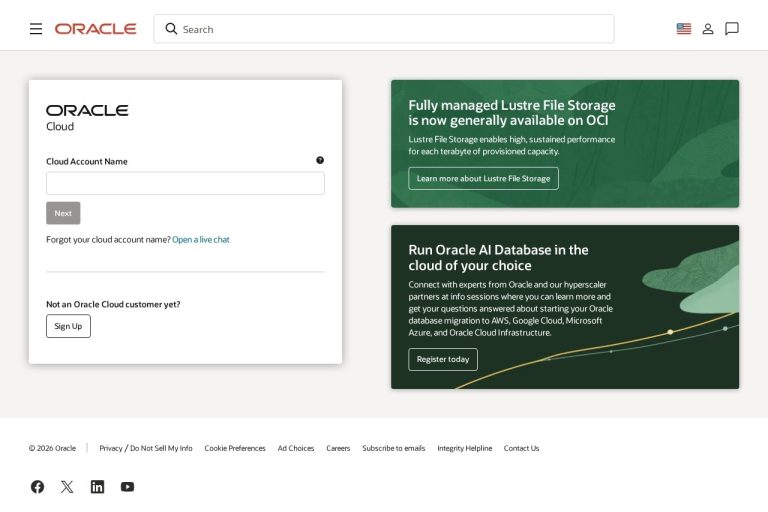The width and height of the screenshot is (768, 512).
Task: Open Careers footer link
Action: (x=338, y=448)
